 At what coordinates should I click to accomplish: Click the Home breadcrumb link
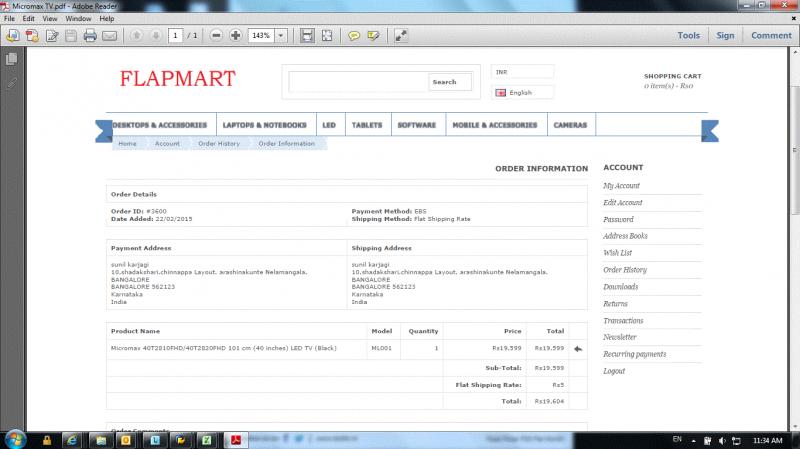click(128, 144)
